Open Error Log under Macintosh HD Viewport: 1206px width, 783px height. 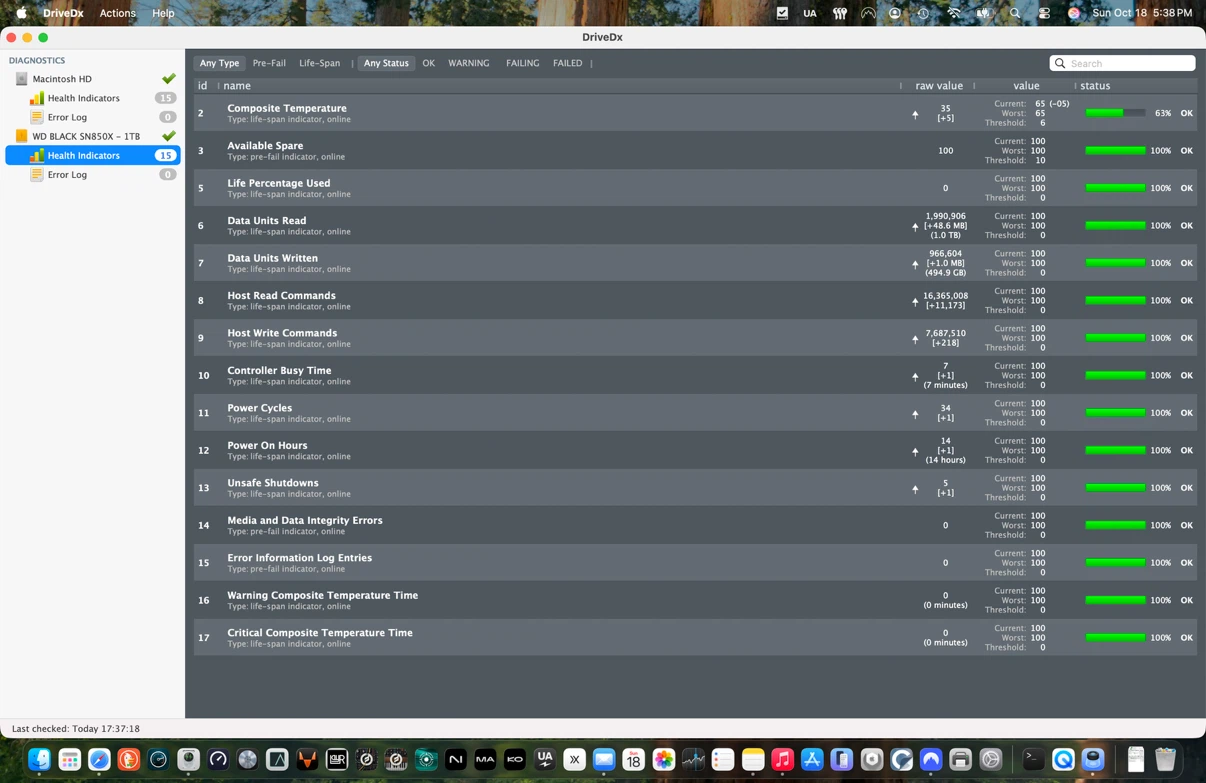click(67, 117)
